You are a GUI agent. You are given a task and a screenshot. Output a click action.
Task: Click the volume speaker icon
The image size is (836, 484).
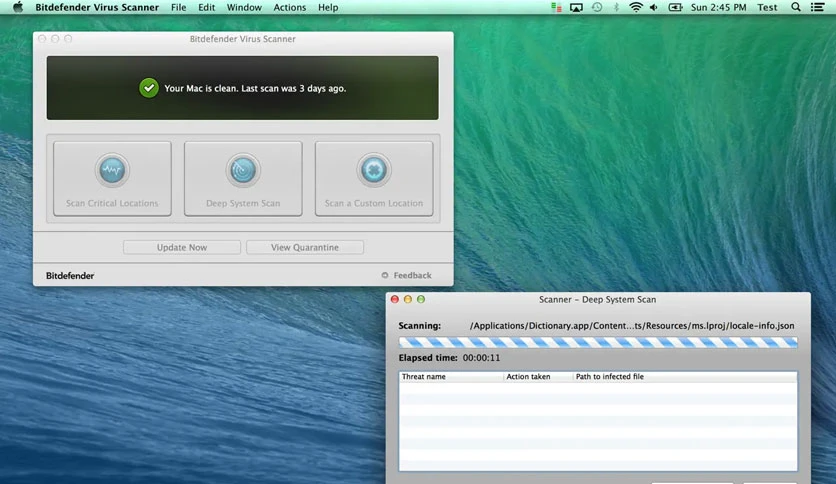(654, 7)
